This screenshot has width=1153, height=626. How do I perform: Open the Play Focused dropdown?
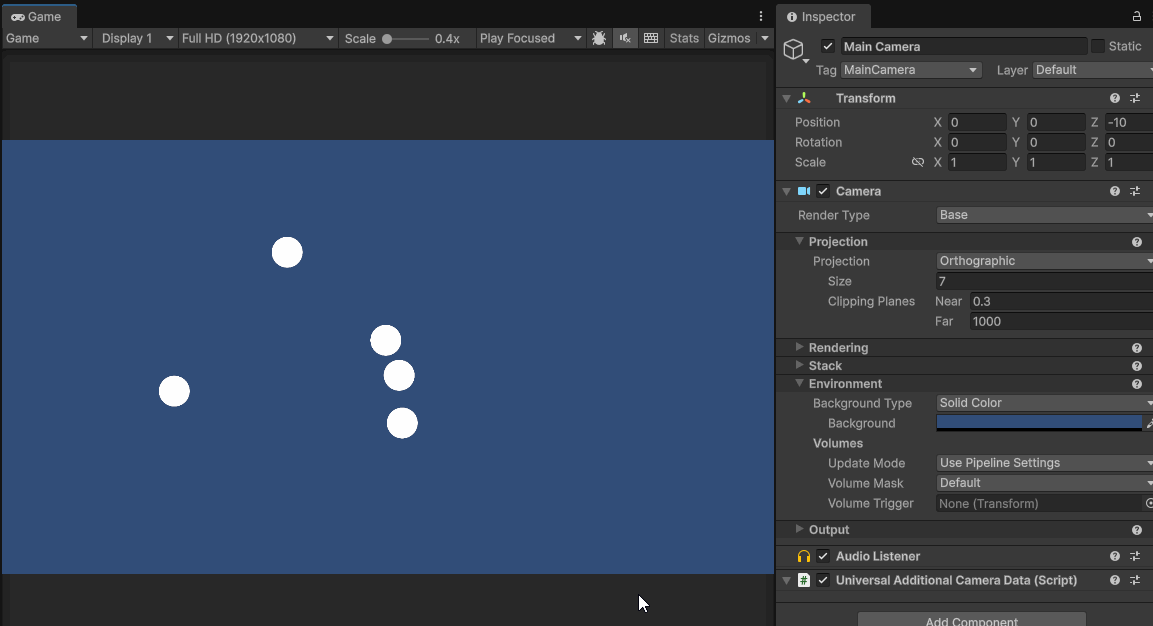(x=529, y=38)
